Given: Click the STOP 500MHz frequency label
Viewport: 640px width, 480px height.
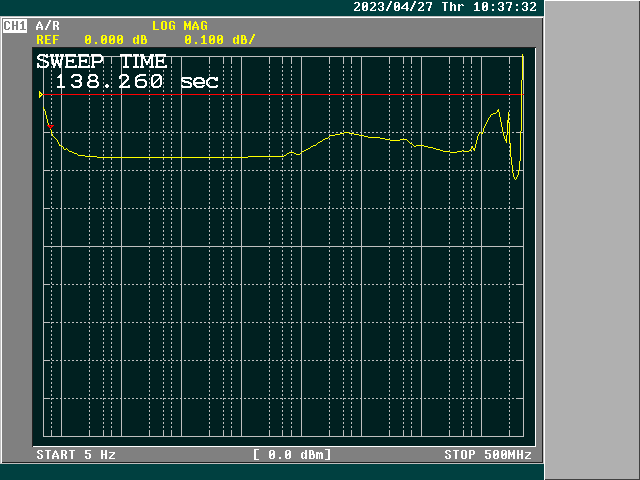Looking at the screenshot, I should (488, 455).
